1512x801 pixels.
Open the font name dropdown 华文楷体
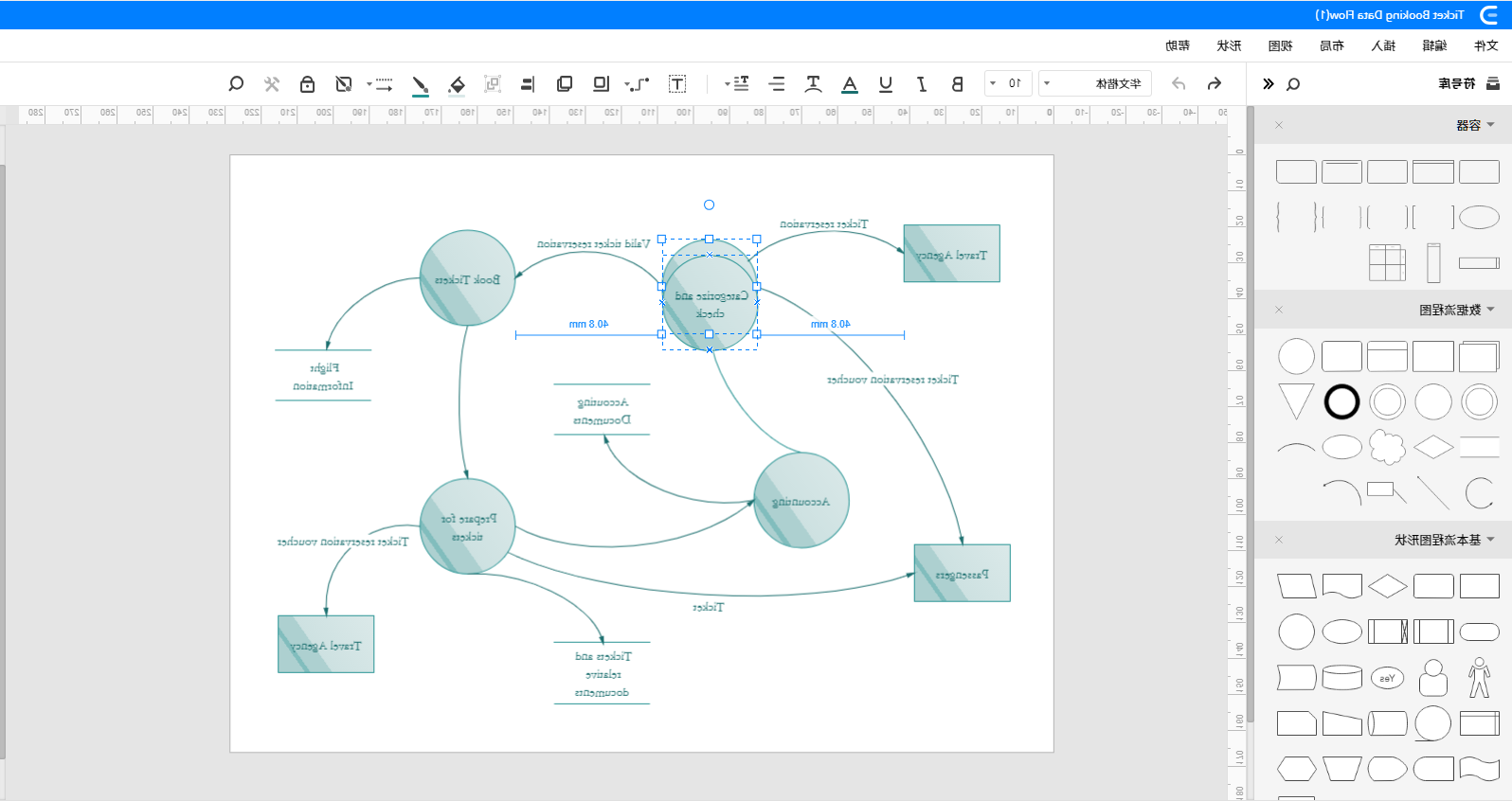tap(1095, 83)
